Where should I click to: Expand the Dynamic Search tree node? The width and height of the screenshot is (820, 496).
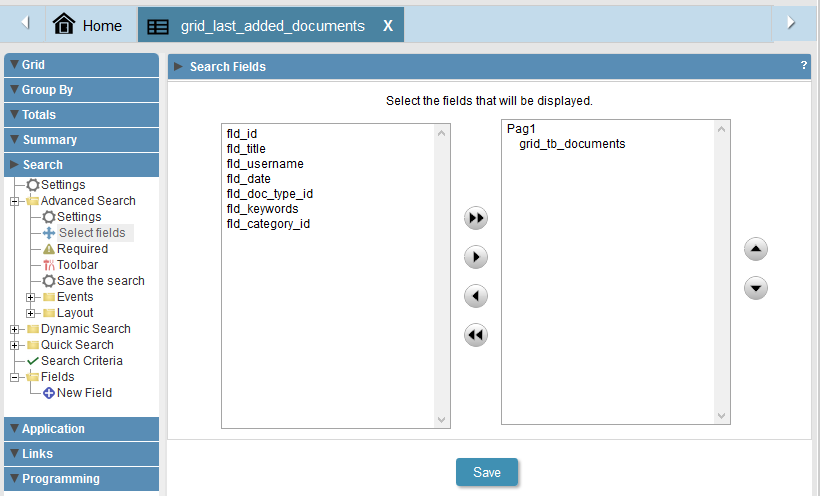point(15,329)
